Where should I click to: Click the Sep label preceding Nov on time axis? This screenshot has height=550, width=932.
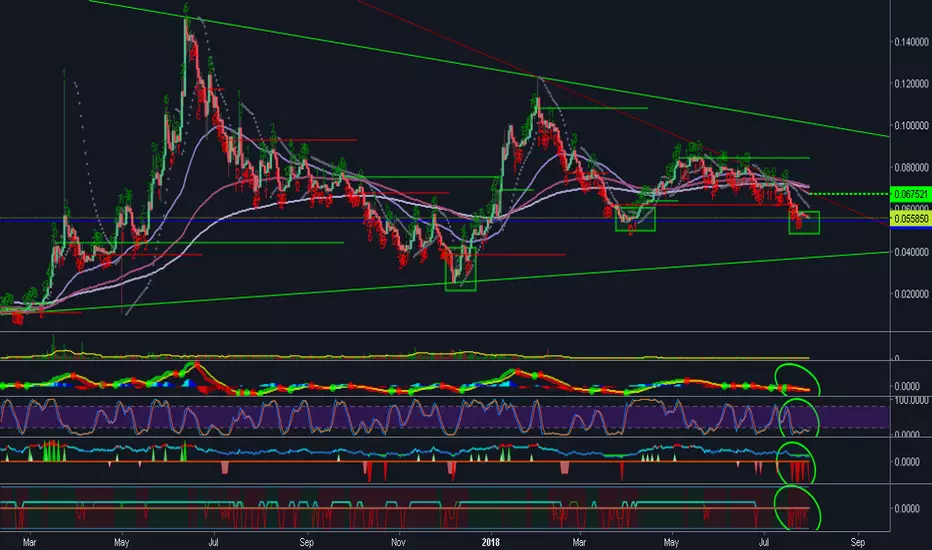tap(306, 542)
